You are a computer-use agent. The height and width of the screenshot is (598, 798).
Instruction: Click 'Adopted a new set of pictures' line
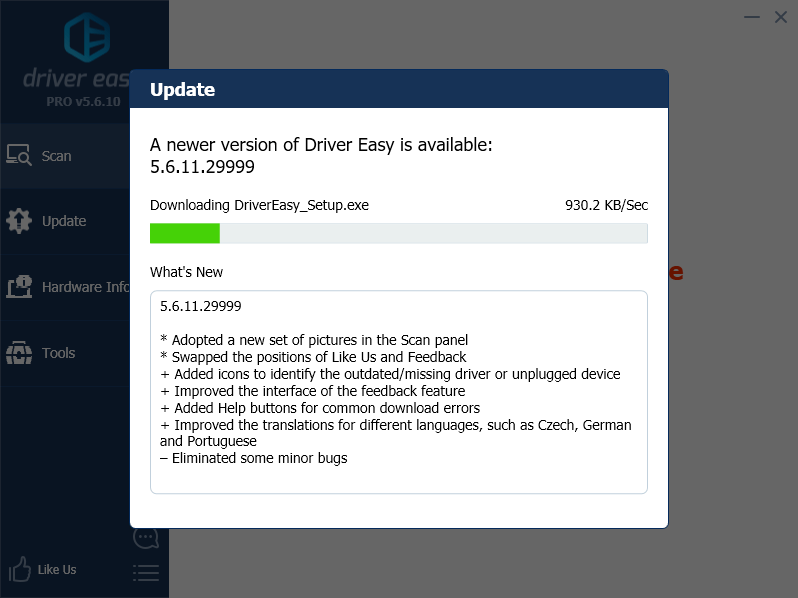coord(314,340)
